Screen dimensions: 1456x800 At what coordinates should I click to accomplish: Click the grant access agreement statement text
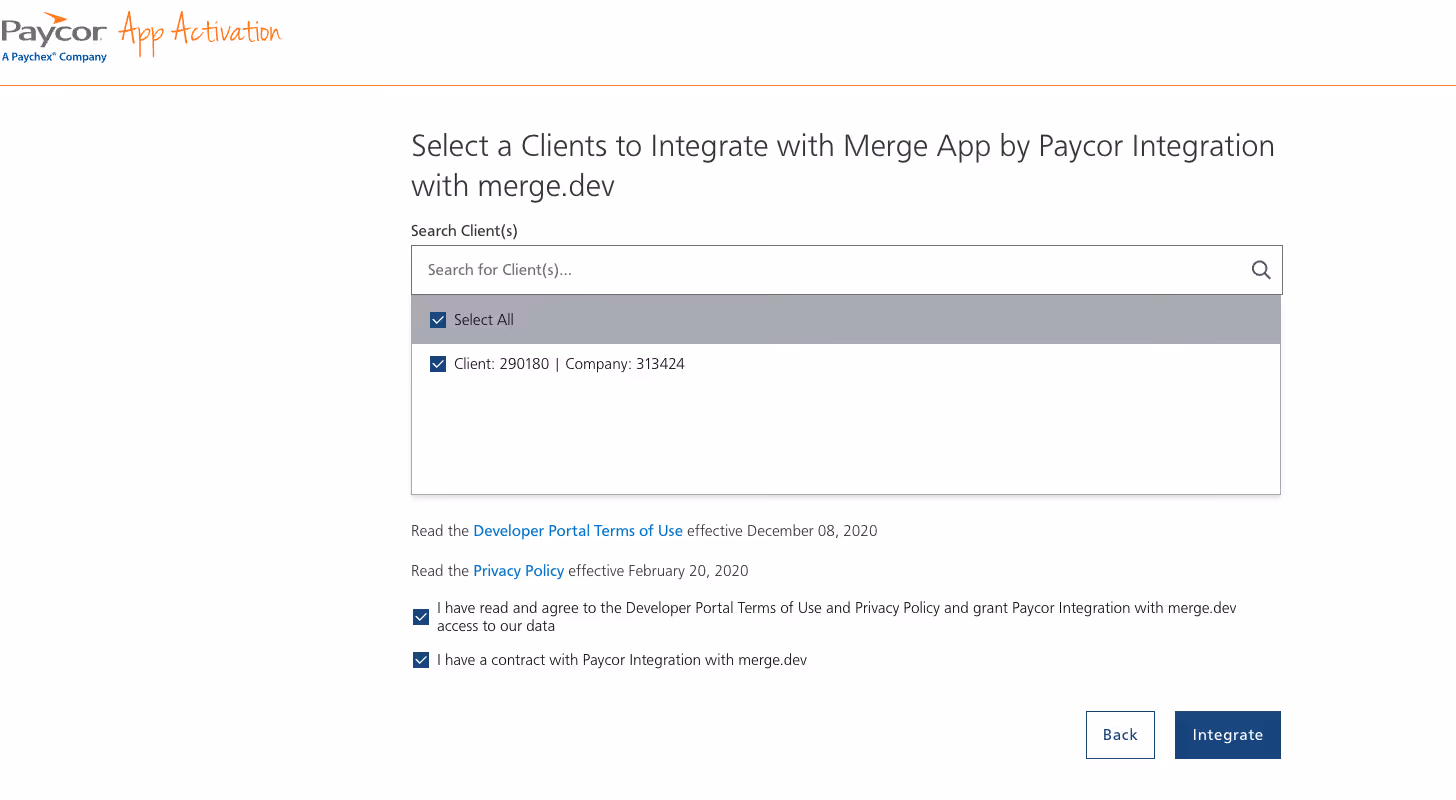(x=836, y=616)
